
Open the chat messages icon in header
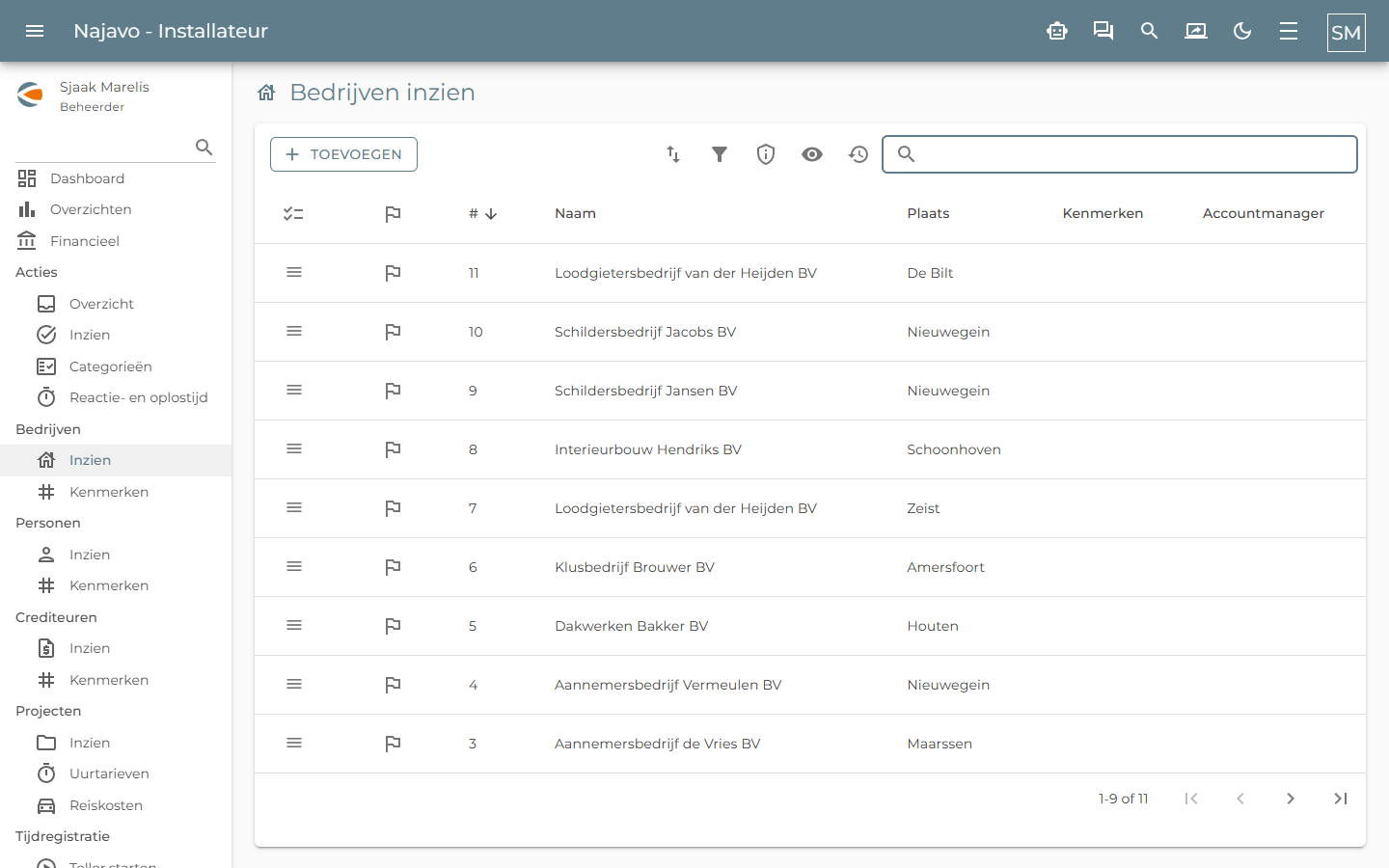pos(1103,31)
